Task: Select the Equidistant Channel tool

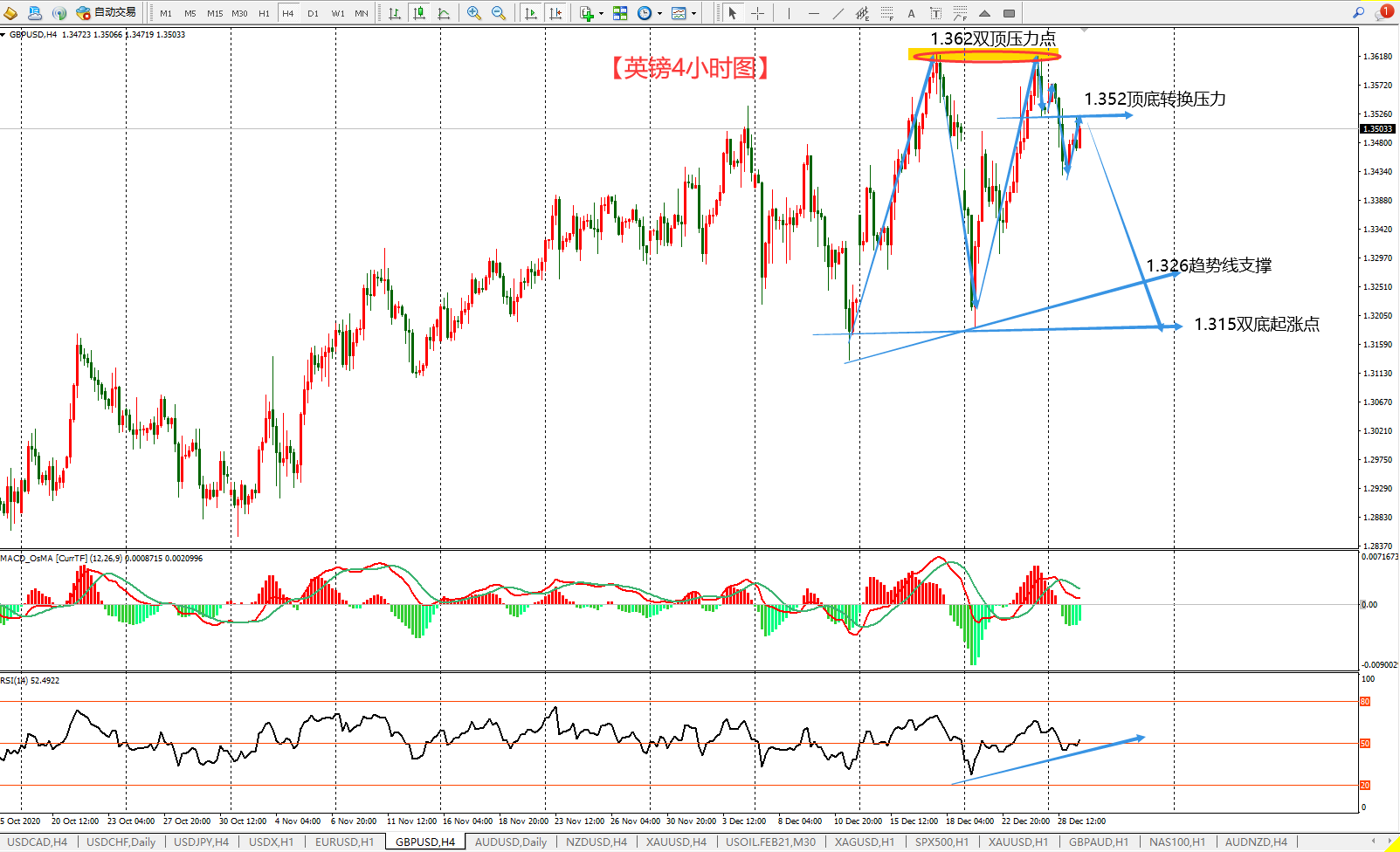Action: click(x=862, y=13)
